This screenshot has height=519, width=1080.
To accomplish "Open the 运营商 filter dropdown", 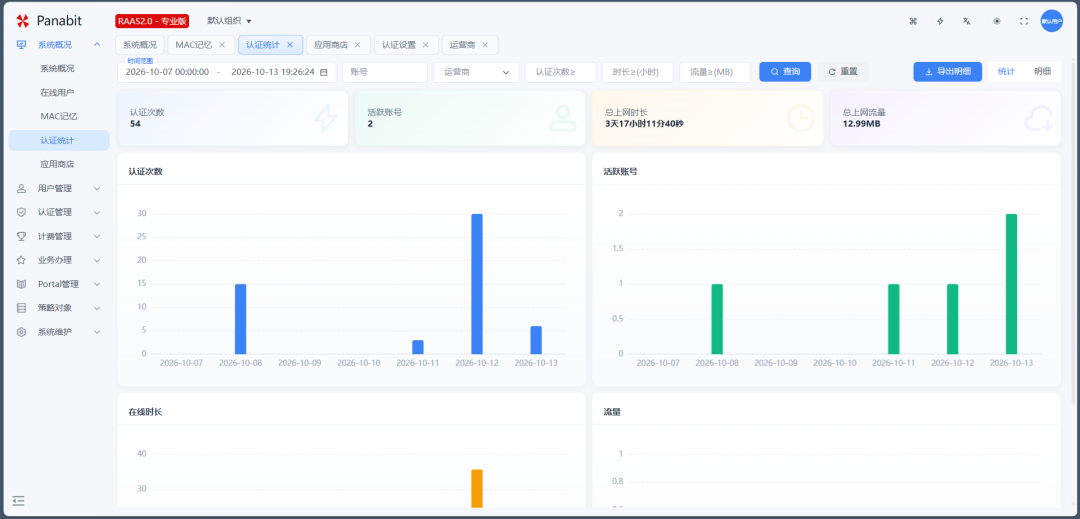I will 476,72.
